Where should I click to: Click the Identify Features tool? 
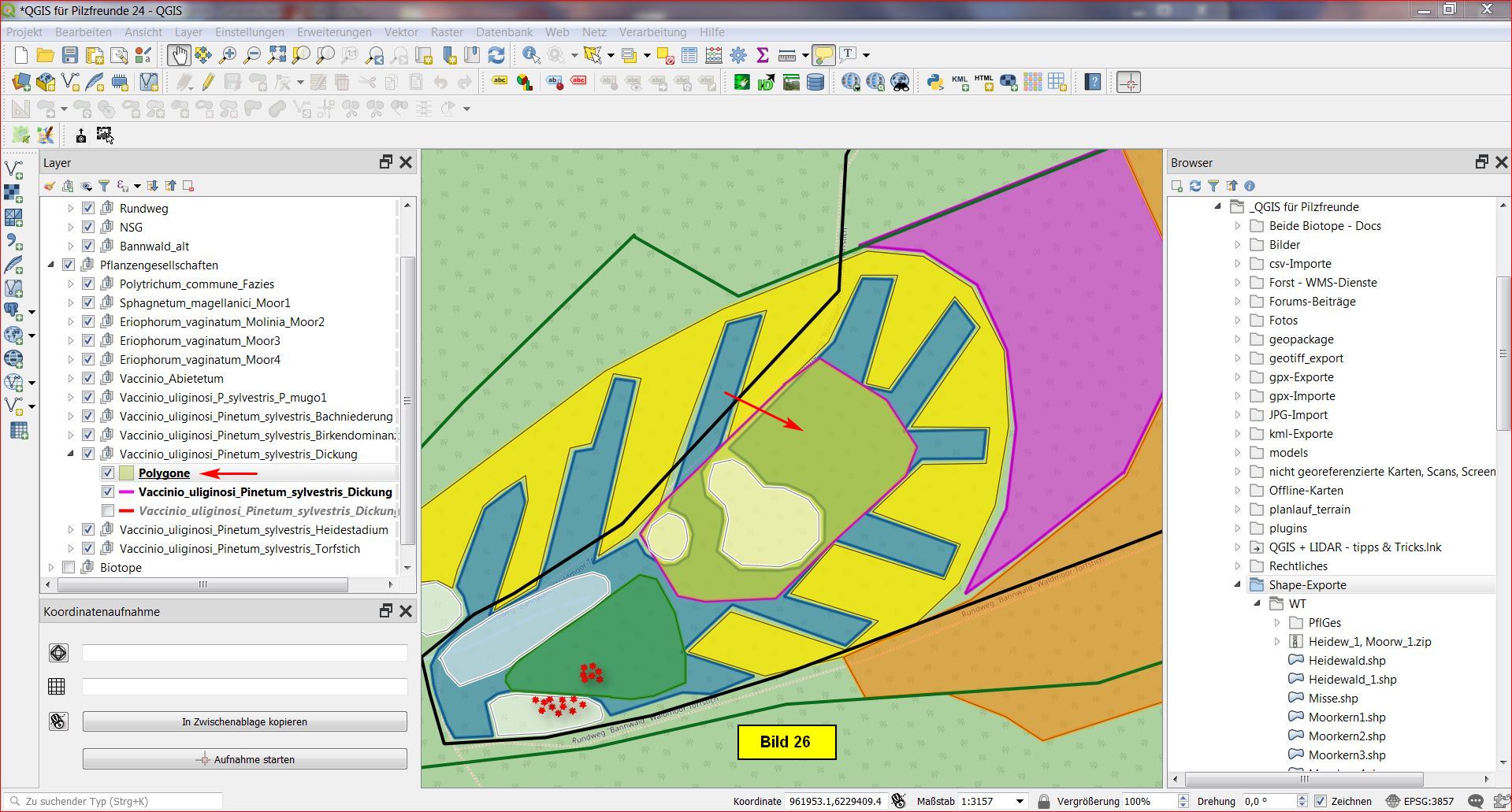click(531, 55)
